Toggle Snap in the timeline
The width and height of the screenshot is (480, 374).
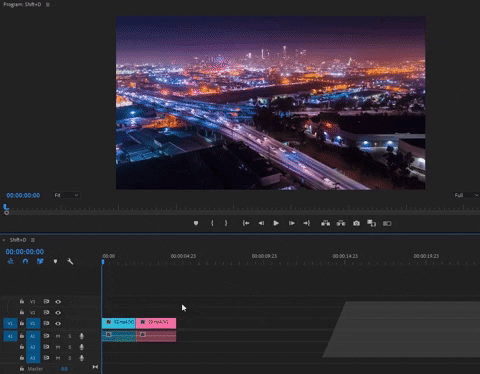click(x=25, y=261)
